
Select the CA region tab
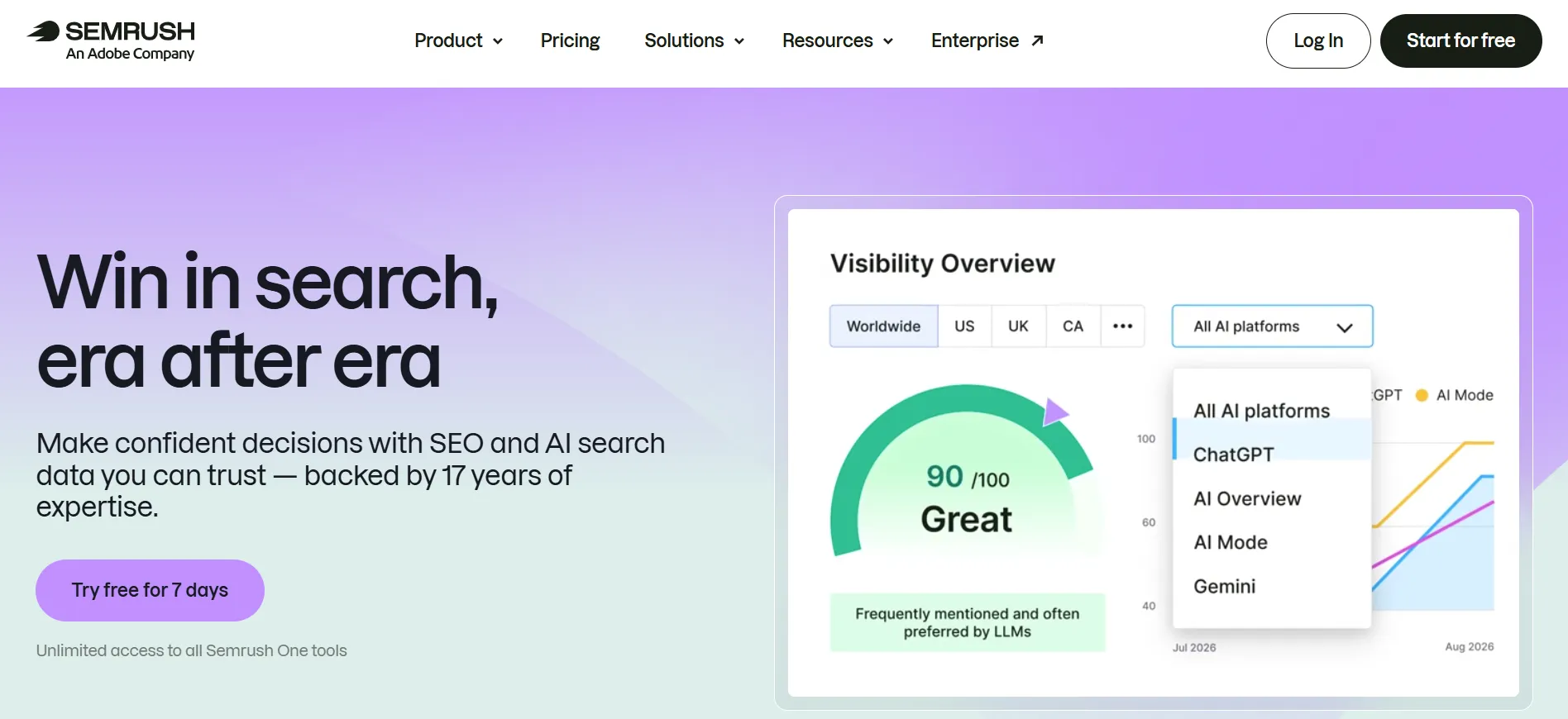click(x=1073, y=326)
